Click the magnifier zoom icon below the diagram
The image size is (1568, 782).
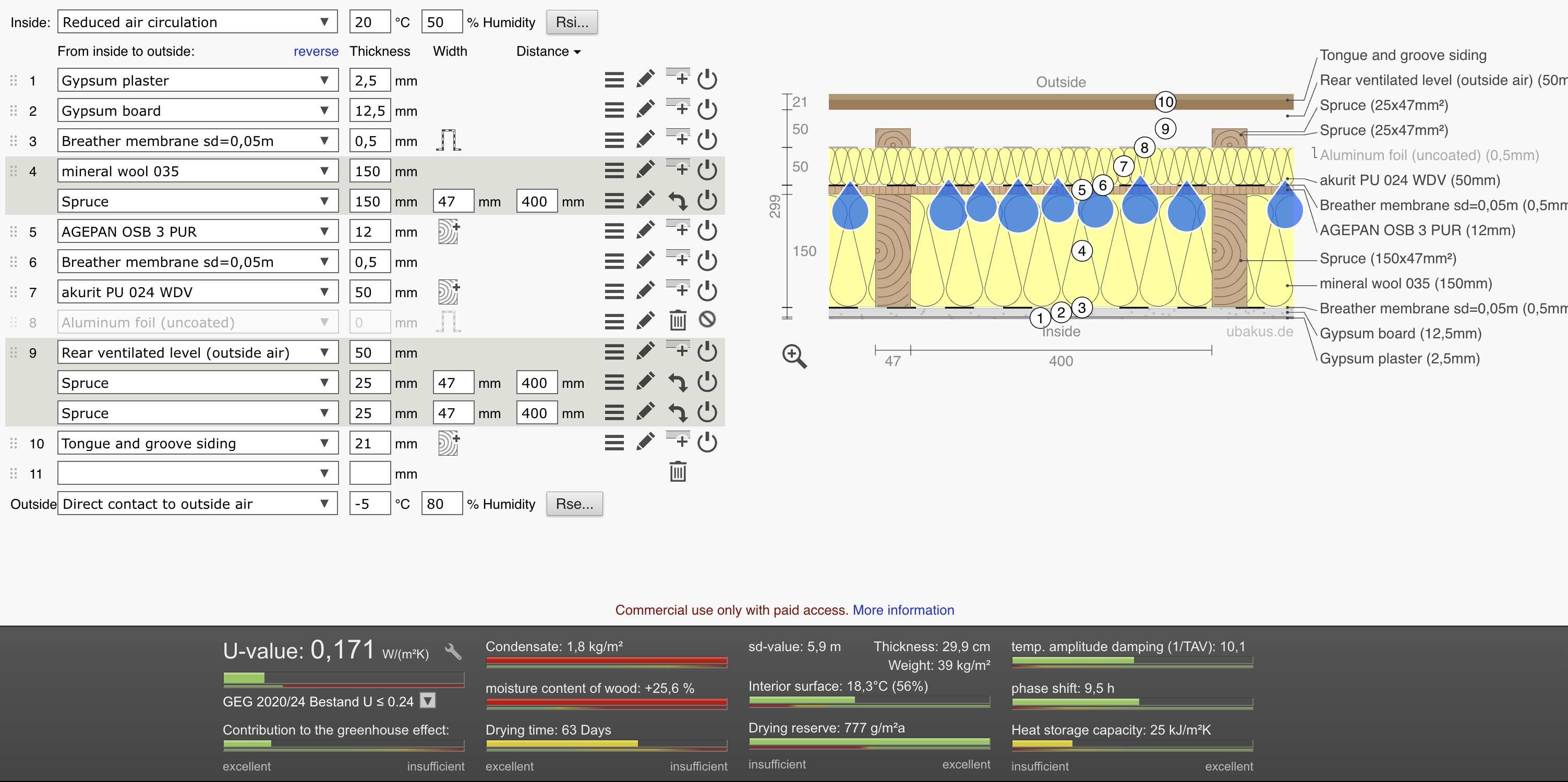tap(794, 356)
